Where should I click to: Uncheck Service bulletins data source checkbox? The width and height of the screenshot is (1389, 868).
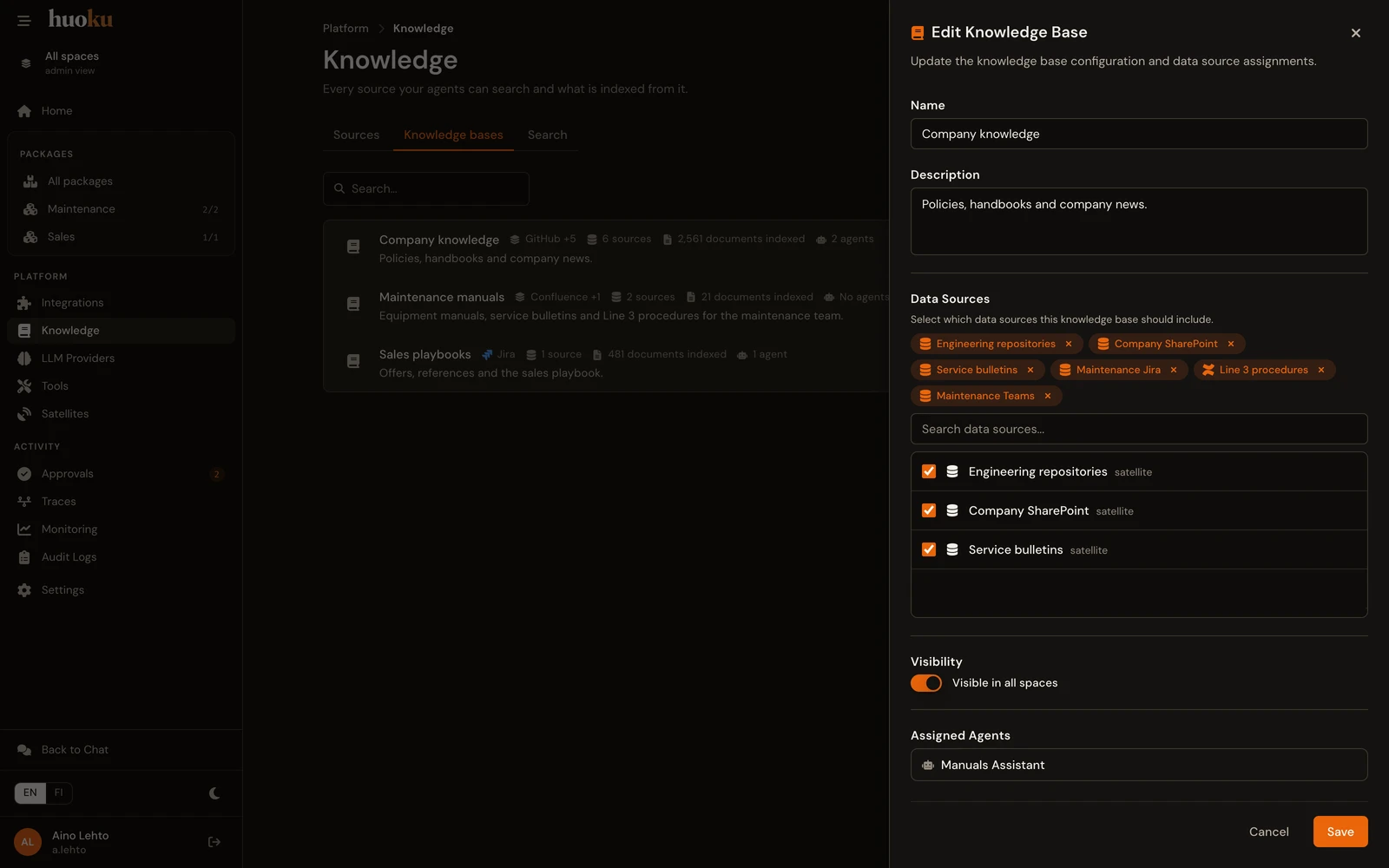pos(929,549)
